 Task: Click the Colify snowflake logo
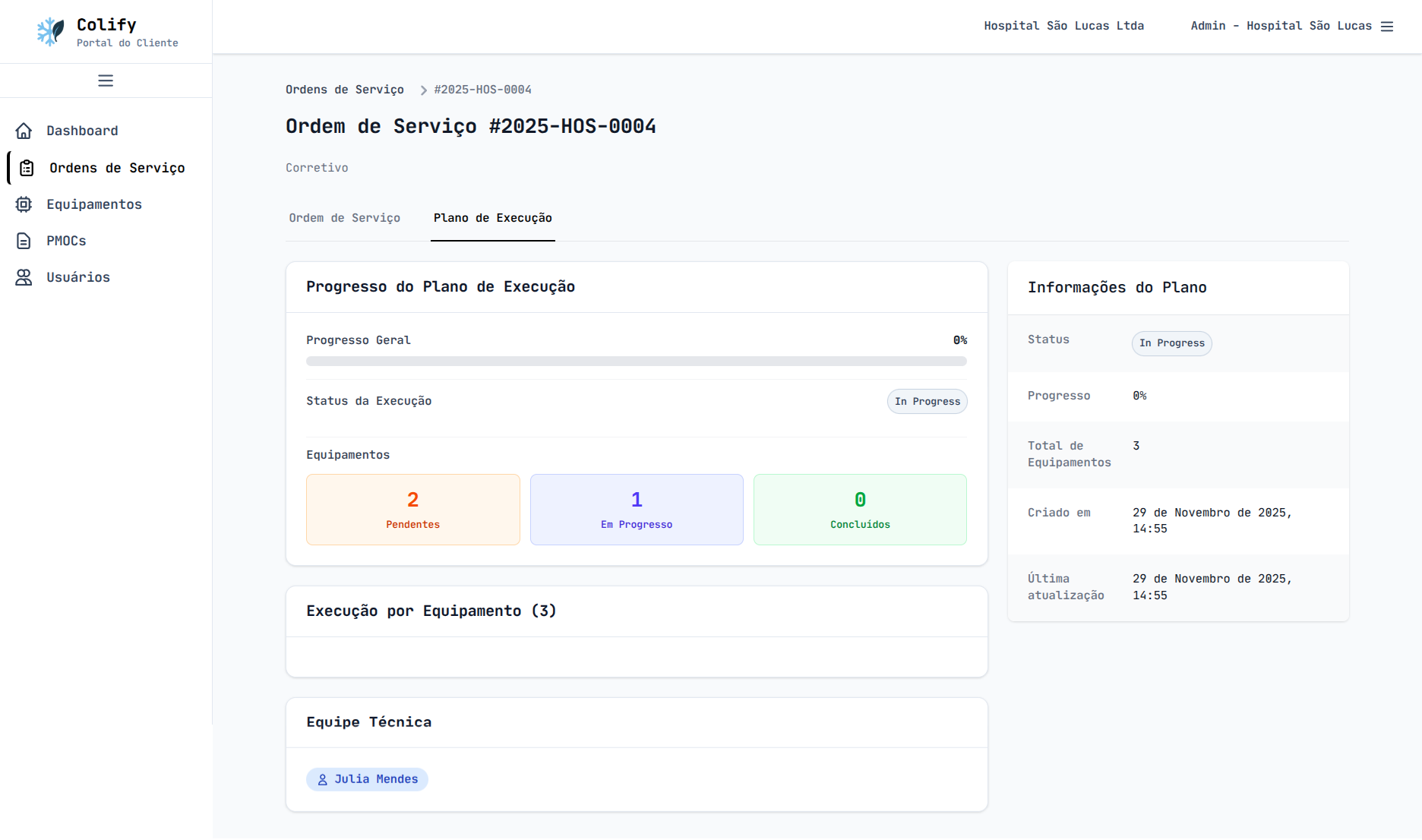(x=51, y=32)
